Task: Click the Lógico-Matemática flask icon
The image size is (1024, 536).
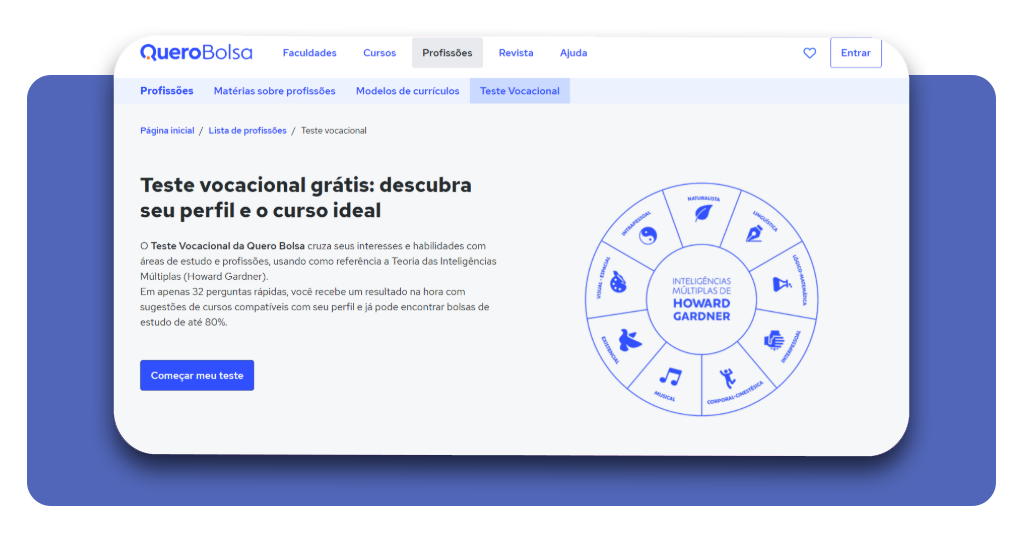Action: point(782,284)
